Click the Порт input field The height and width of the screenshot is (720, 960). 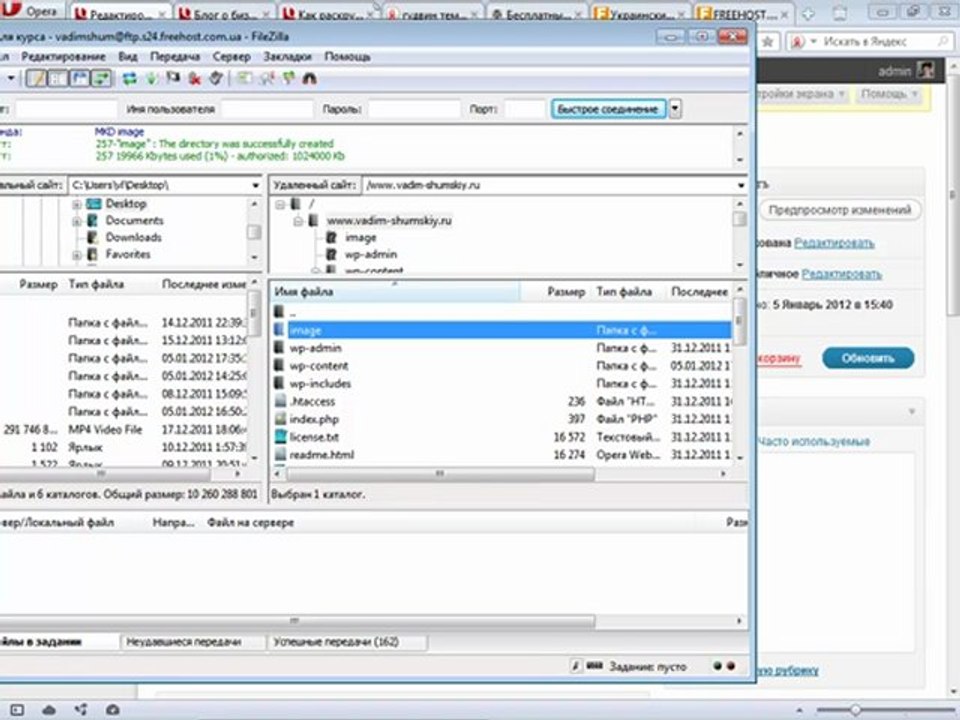pyautogui.click(x=524, y=109)
